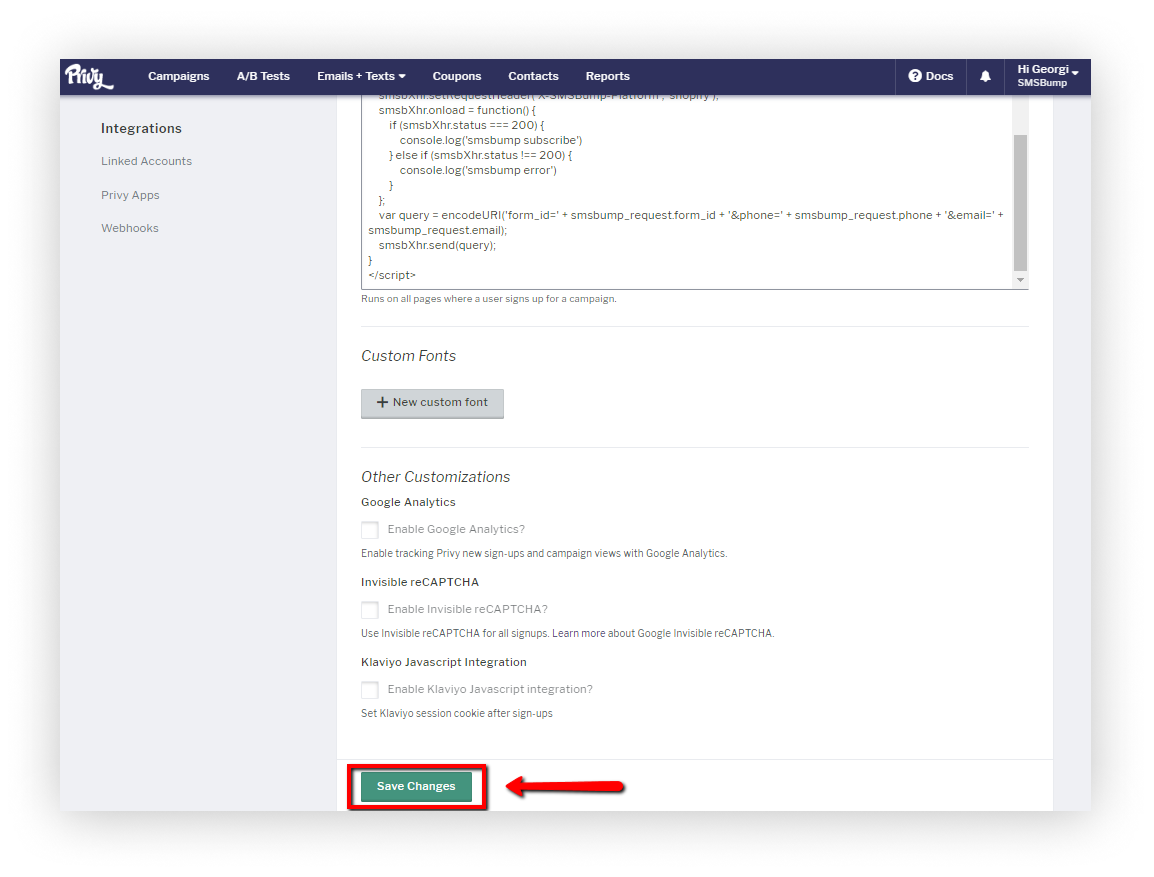Click the 'Learn more about Google Invisible reCAPTCHA' text
This screenshot has height=877, width=1154.
click(x=662, y=633)
